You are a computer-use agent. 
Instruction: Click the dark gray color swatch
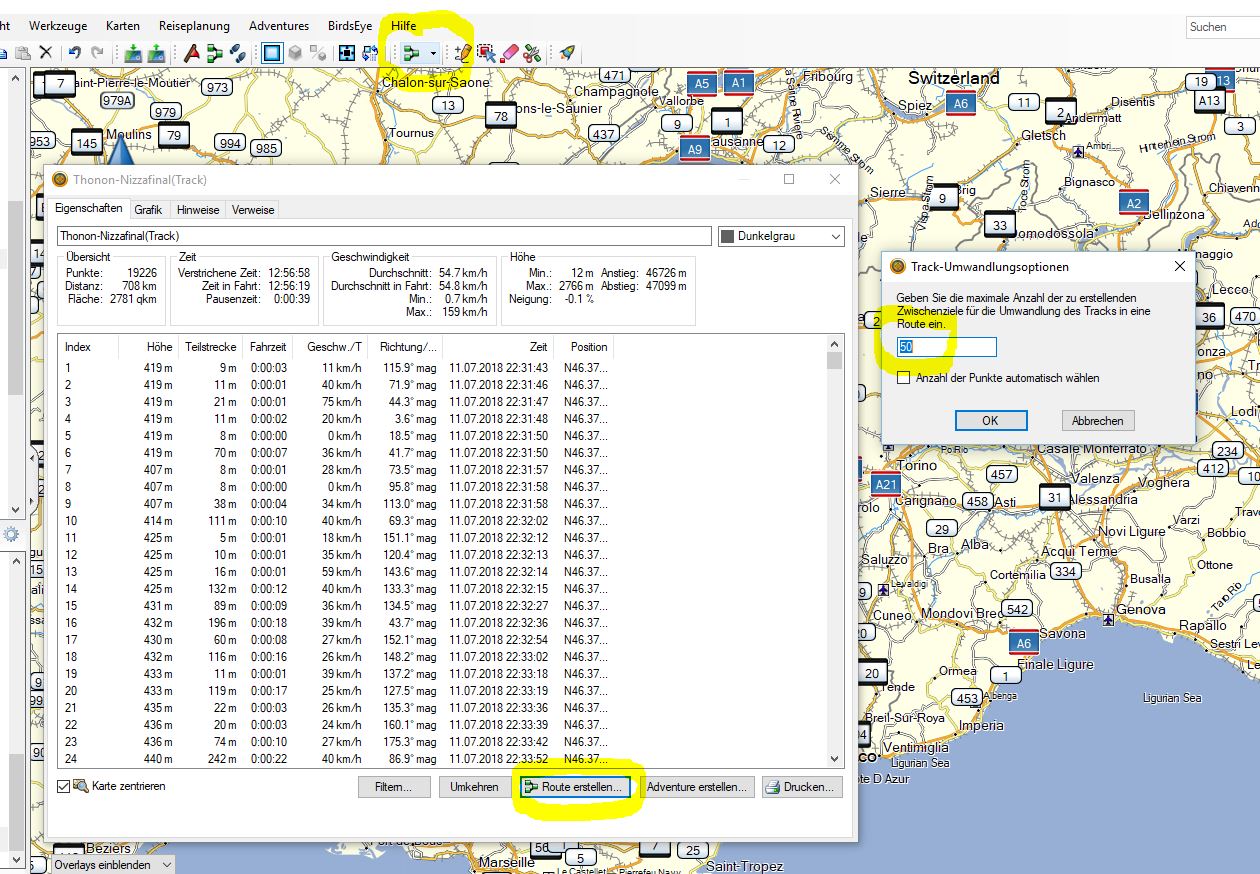pyautogui.click(x=728, y=237)
